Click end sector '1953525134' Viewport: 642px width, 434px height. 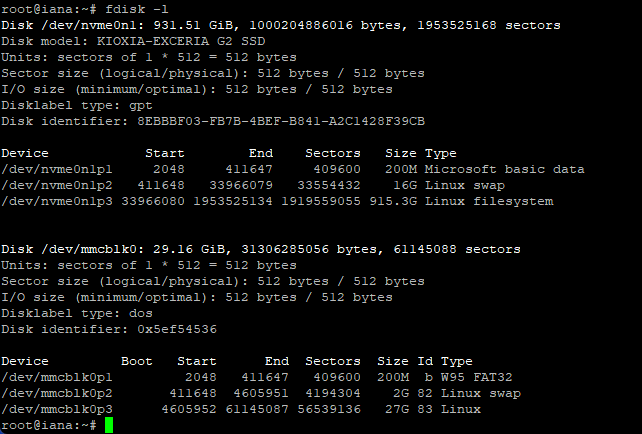point(233,201)
